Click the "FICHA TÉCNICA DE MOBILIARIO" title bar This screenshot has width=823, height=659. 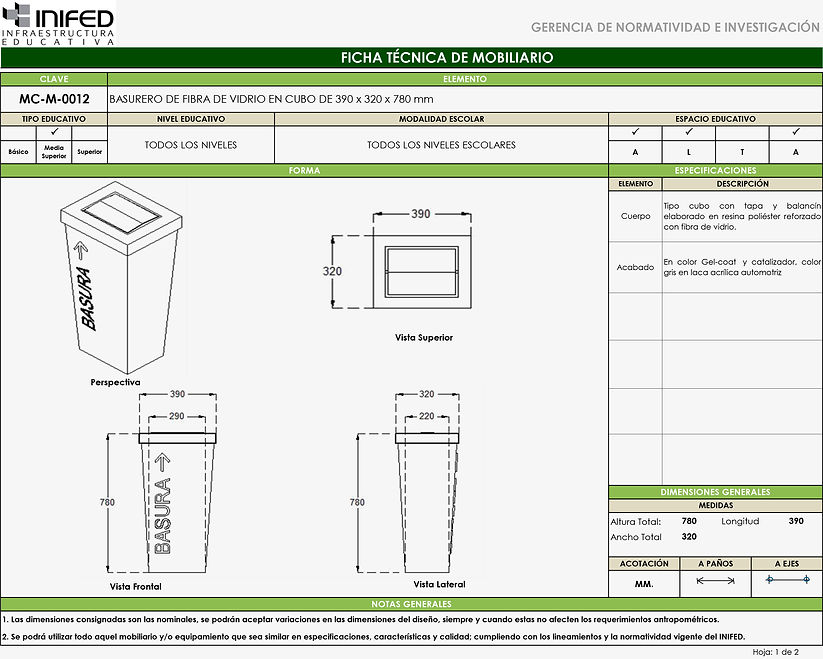[412, 57]
